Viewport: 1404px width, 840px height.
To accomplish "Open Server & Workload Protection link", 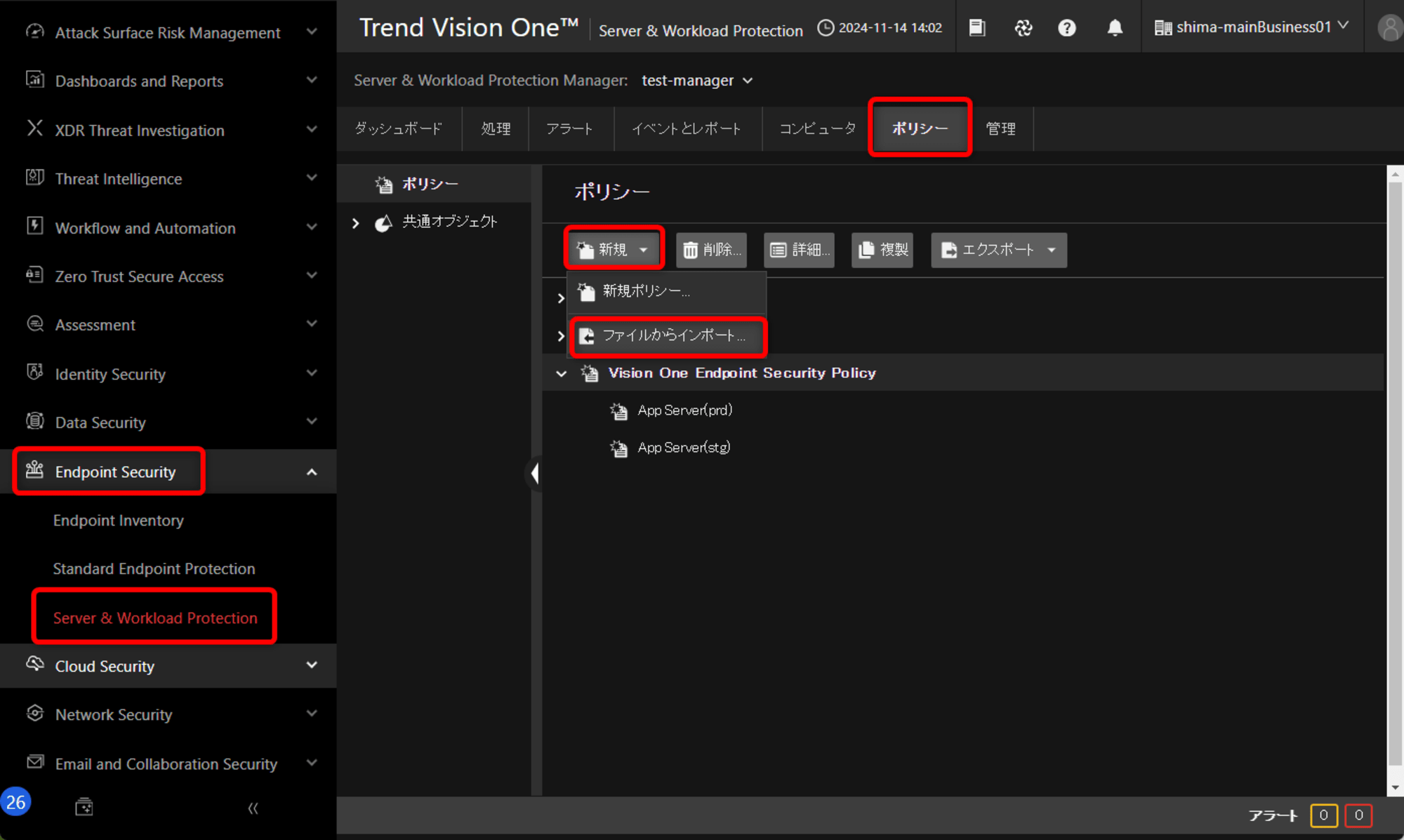I will coord(155,618).
